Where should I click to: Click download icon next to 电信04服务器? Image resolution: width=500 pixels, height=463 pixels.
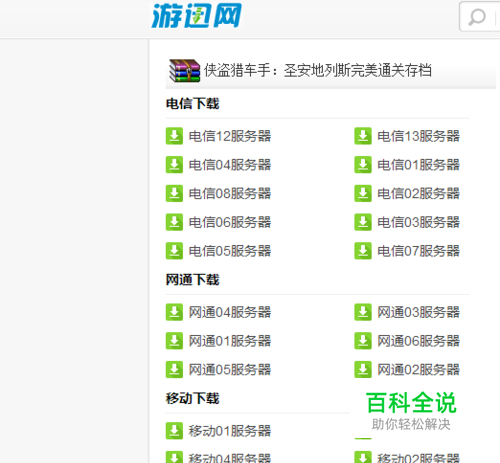(x=174, y=165)
